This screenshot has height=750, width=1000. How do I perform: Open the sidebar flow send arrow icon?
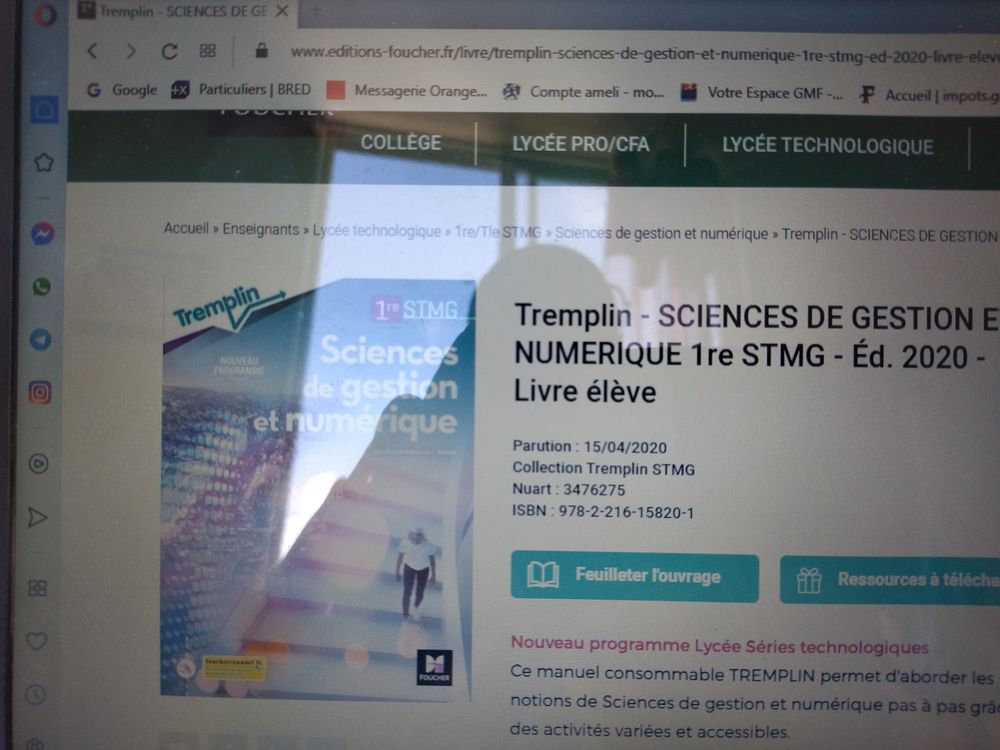point(37,517)
